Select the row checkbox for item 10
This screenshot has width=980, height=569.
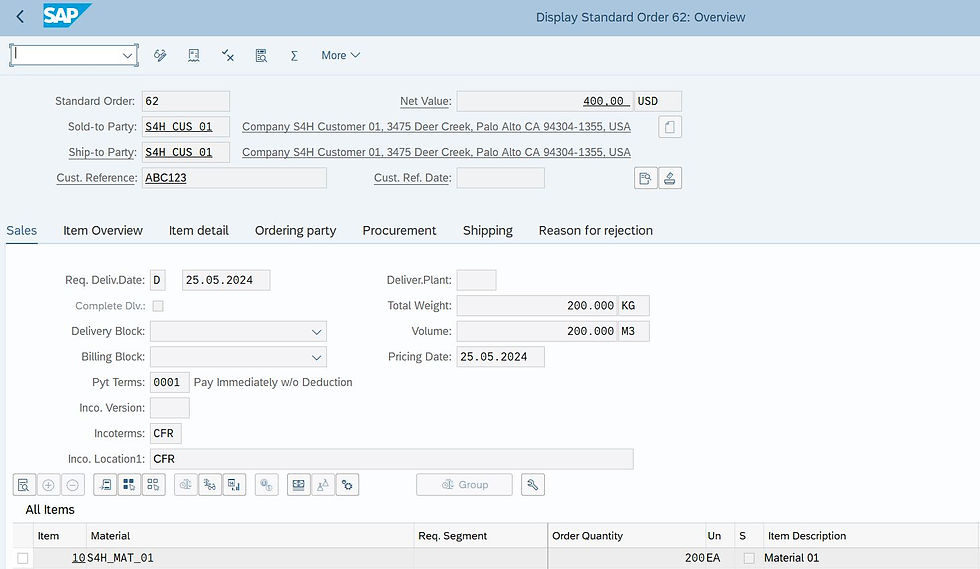22,558
